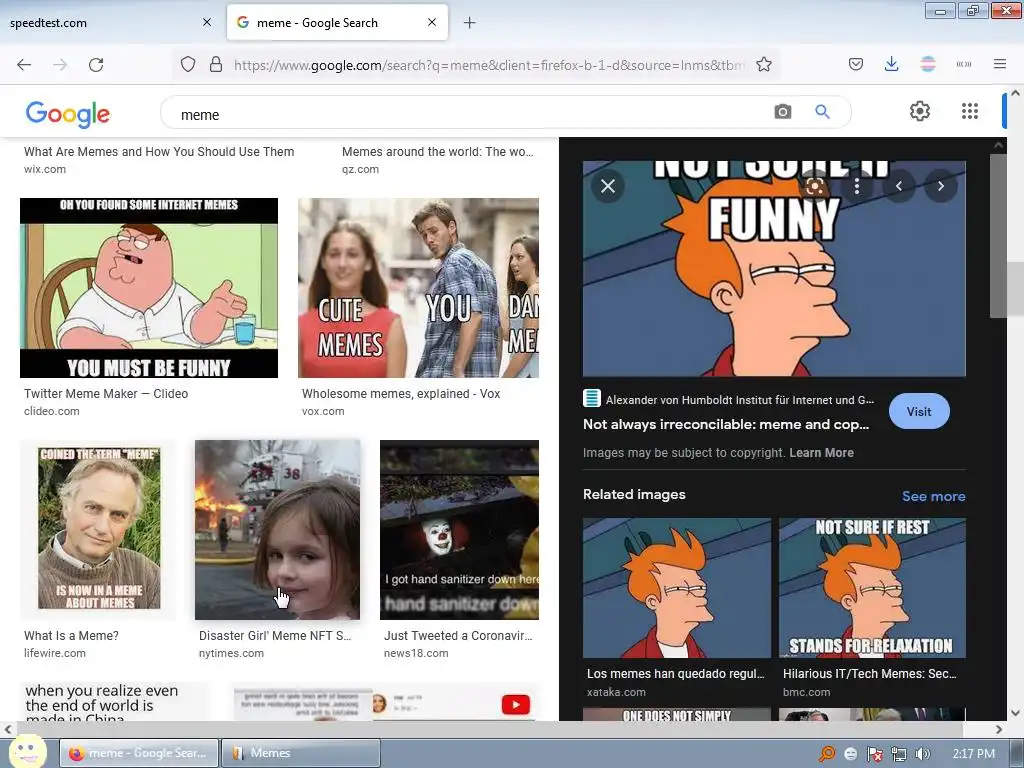The height and width of the screenshot is (768, 1024).
Task: Open 'Wholesome memes, explained - Vox' link
Action: tap(401, 394)
